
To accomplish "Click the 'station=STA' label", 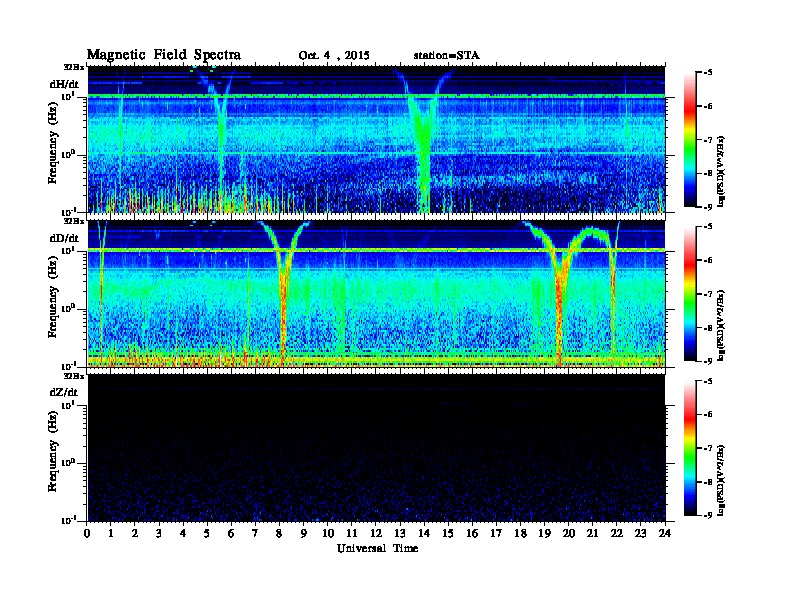I will [x=446, y=56].
